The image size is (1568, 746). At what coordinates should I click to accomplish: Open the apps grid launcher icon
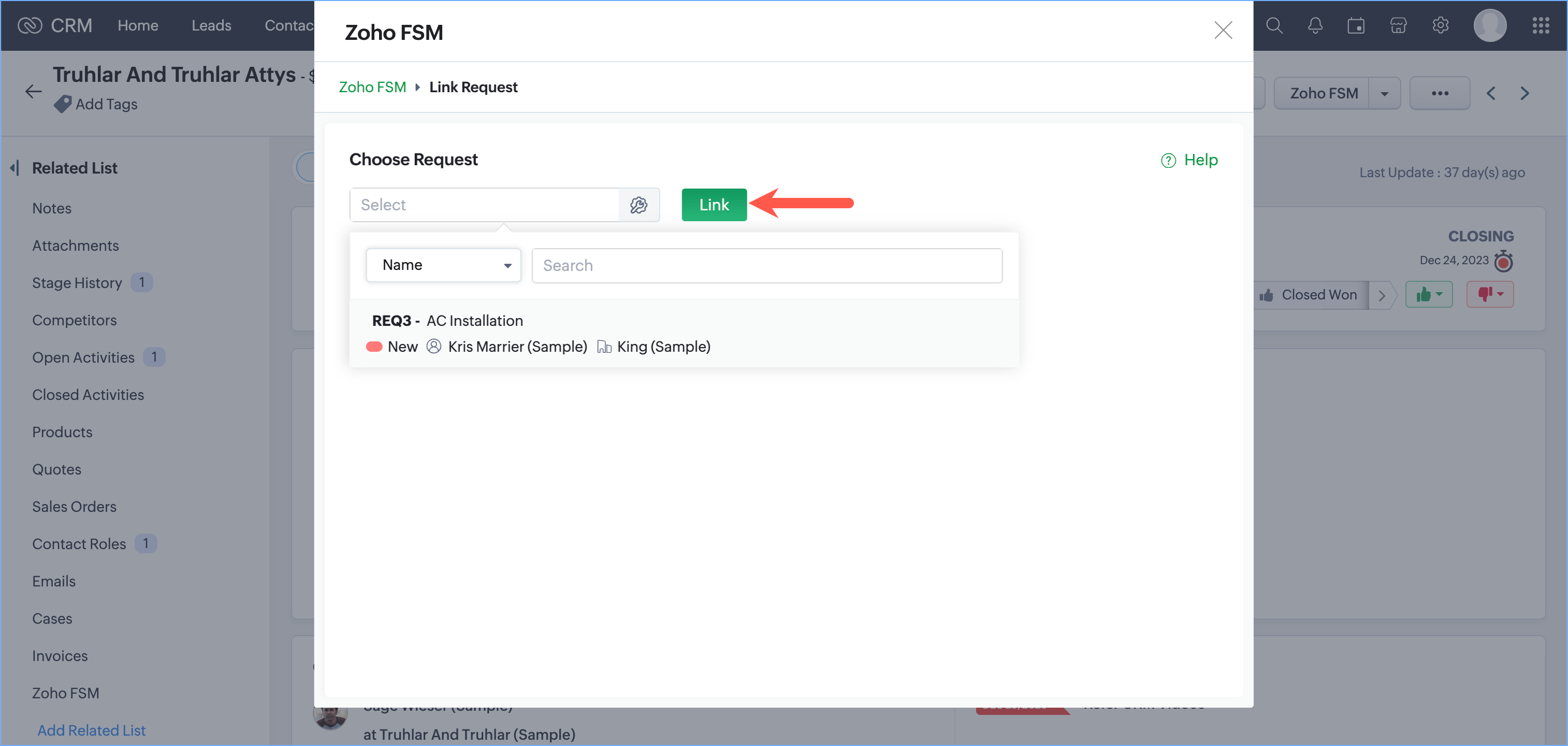coord(1540,25)
